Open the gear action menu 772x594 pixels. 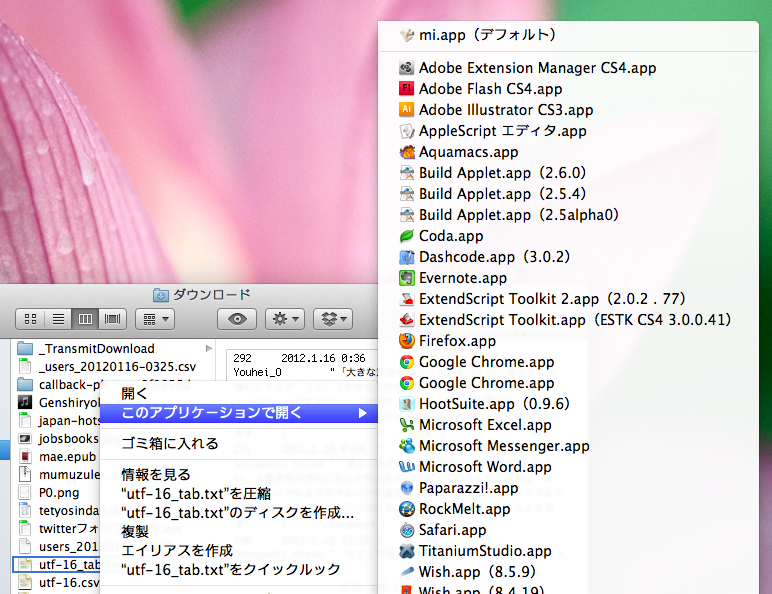pos(285,319)
